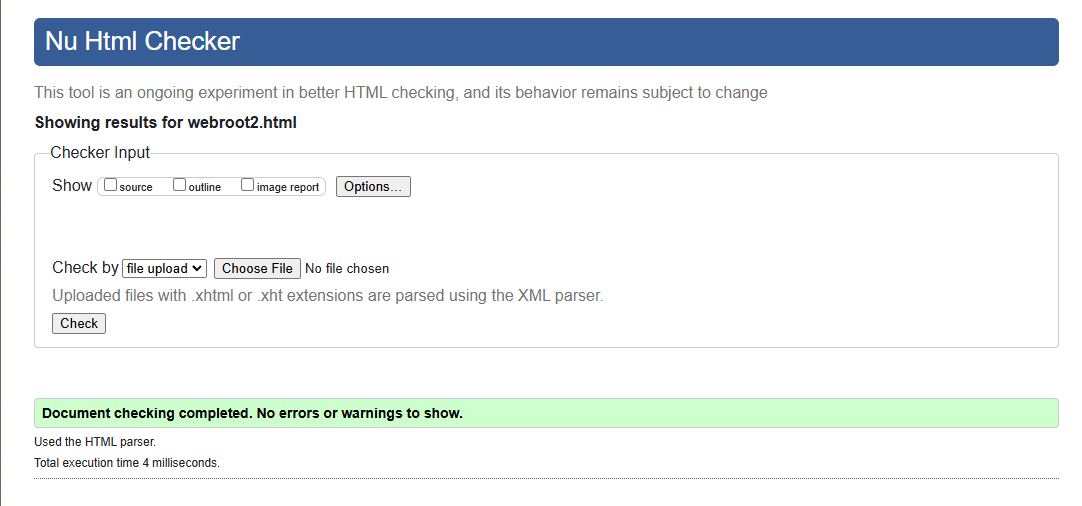Screen dimensions: 1082x506
Task: Click the 'Check by' label
Action: pos(85,267)
